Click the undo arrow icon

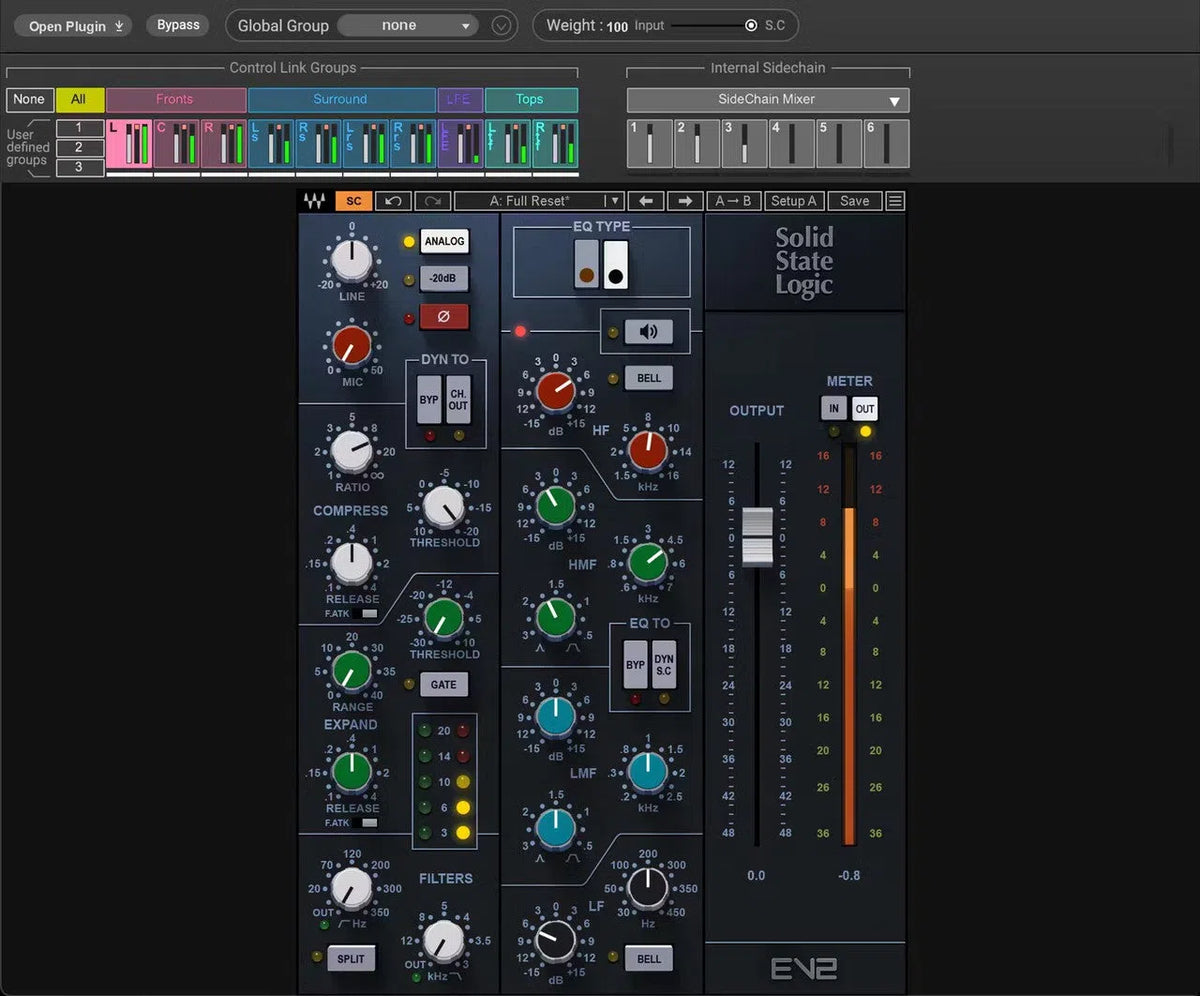coord(393,201)
